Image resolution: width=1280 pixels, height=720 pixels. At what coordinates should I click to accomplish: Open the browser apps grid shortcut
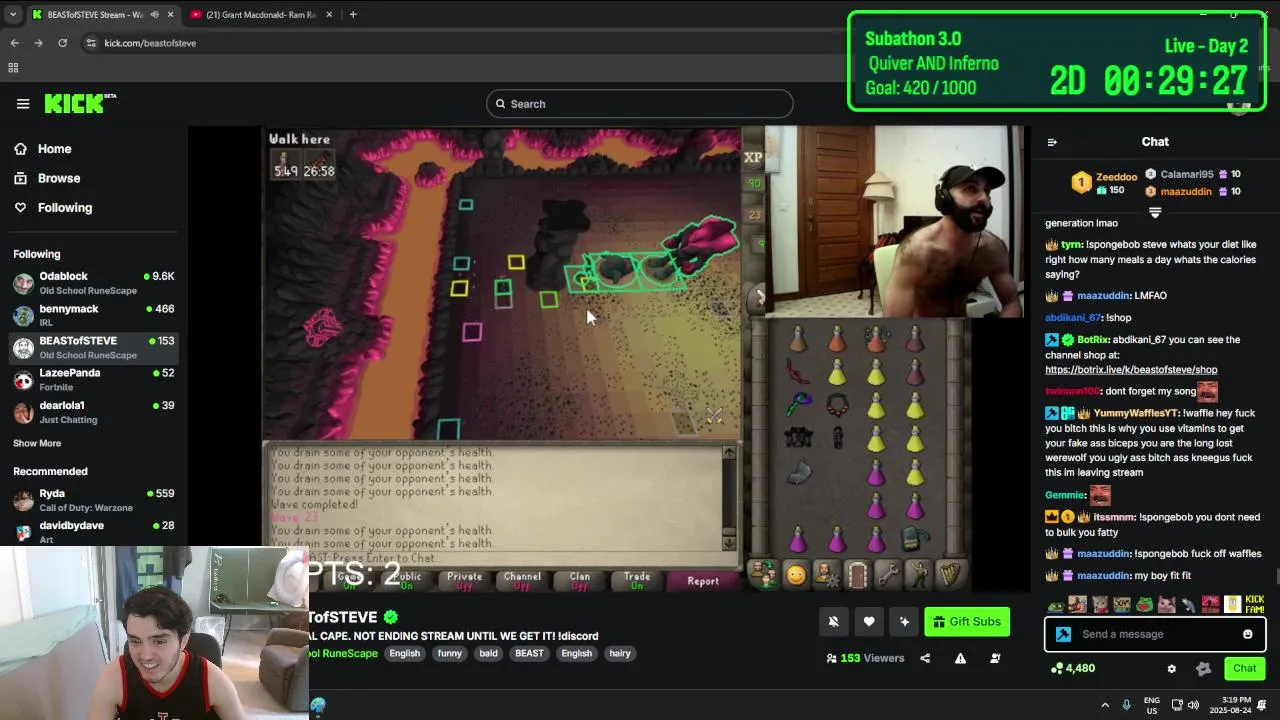13,68
